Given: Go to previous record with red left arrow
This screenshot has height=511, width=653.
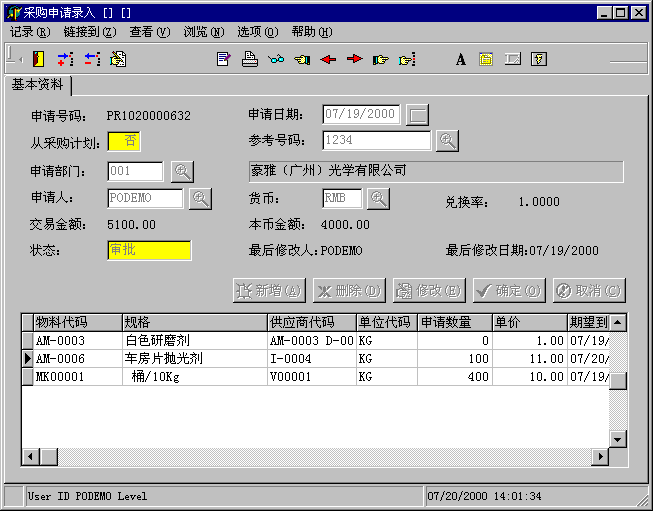Looking at the screenshot, I should [328, 59].
